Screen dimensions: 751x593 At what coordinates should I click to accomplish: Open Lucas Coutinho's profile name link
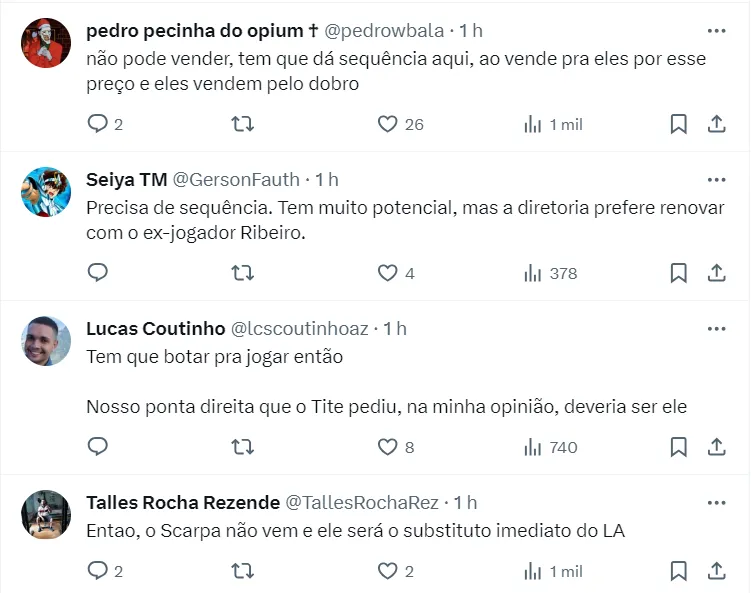[x=155, y=328]
